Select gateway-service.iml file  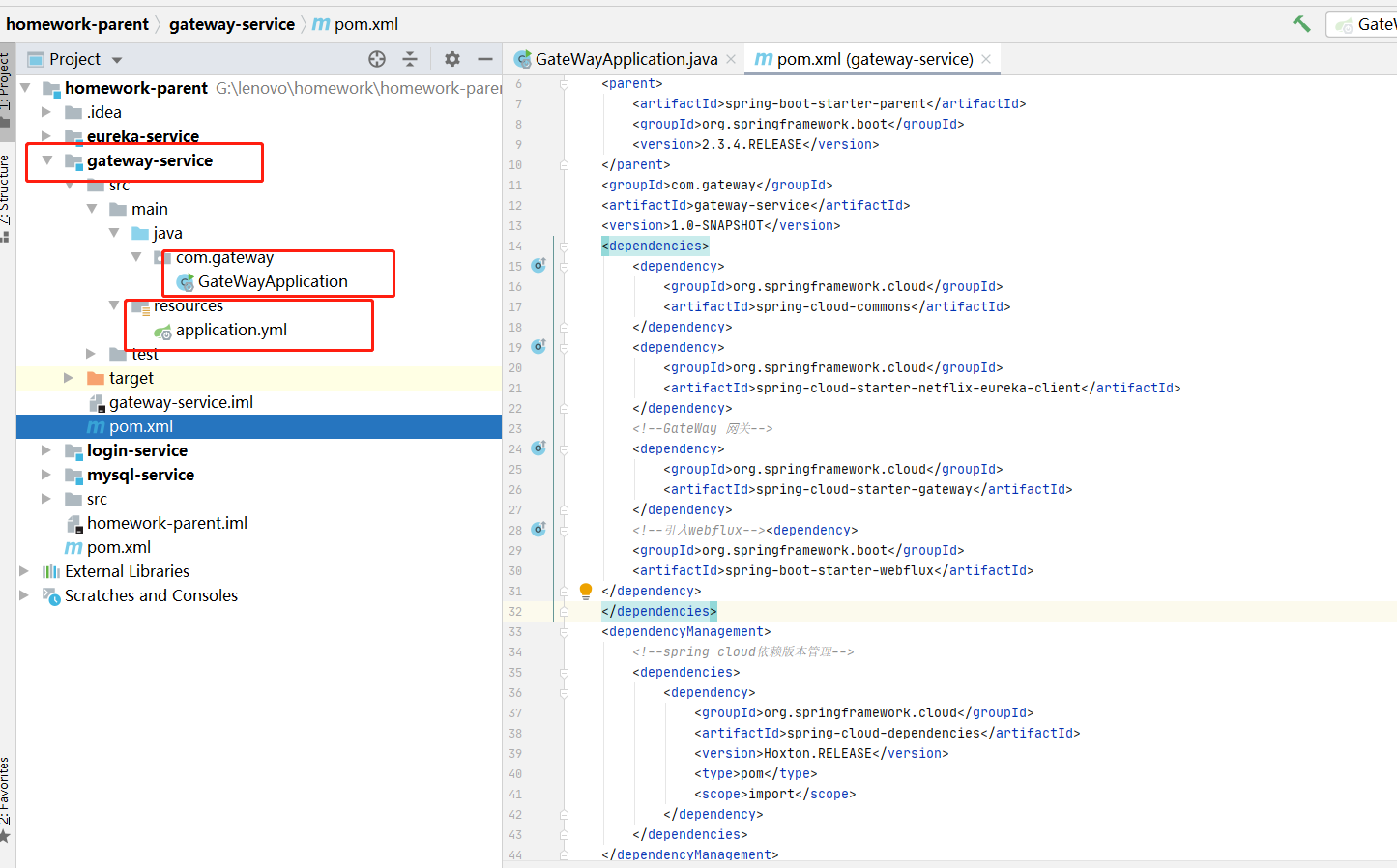(181, 402)
